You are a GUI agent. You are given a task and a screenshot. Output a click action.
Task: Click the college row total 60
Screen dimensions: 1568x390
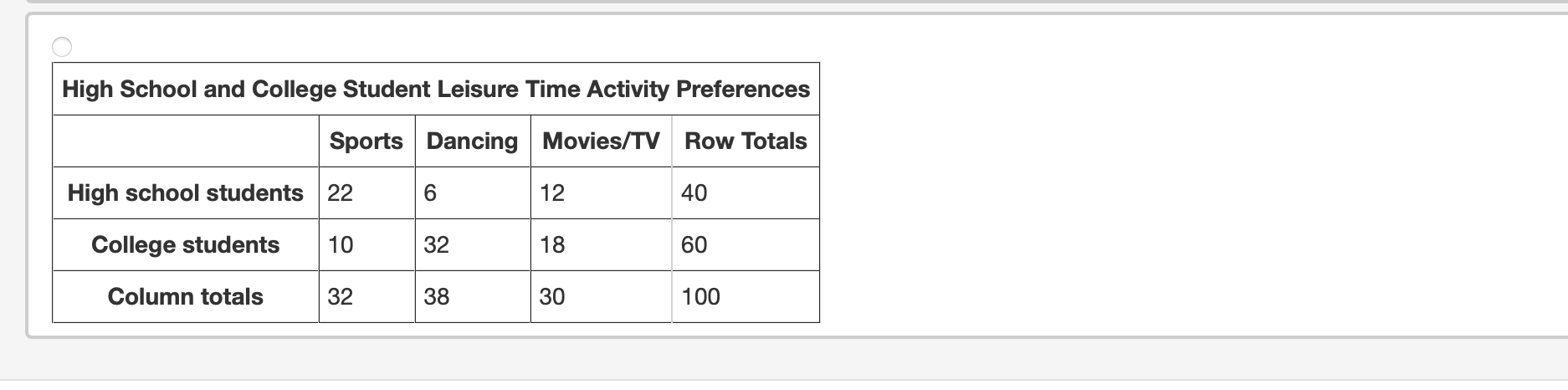click(x=694, y=244)
